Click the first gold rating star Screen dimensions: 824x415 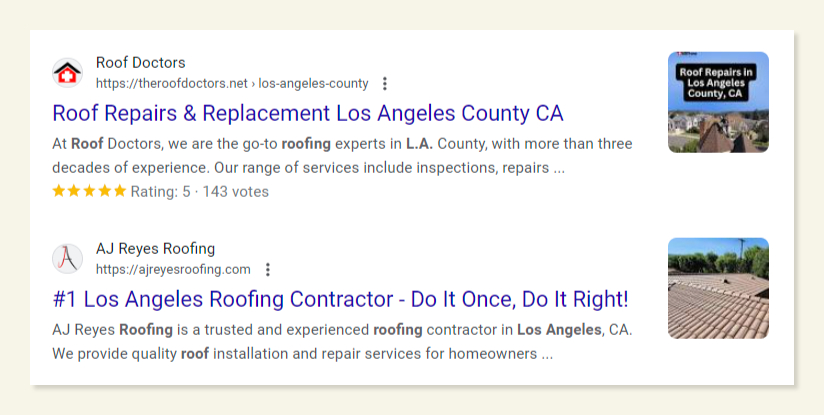click(x=59, y=191)
